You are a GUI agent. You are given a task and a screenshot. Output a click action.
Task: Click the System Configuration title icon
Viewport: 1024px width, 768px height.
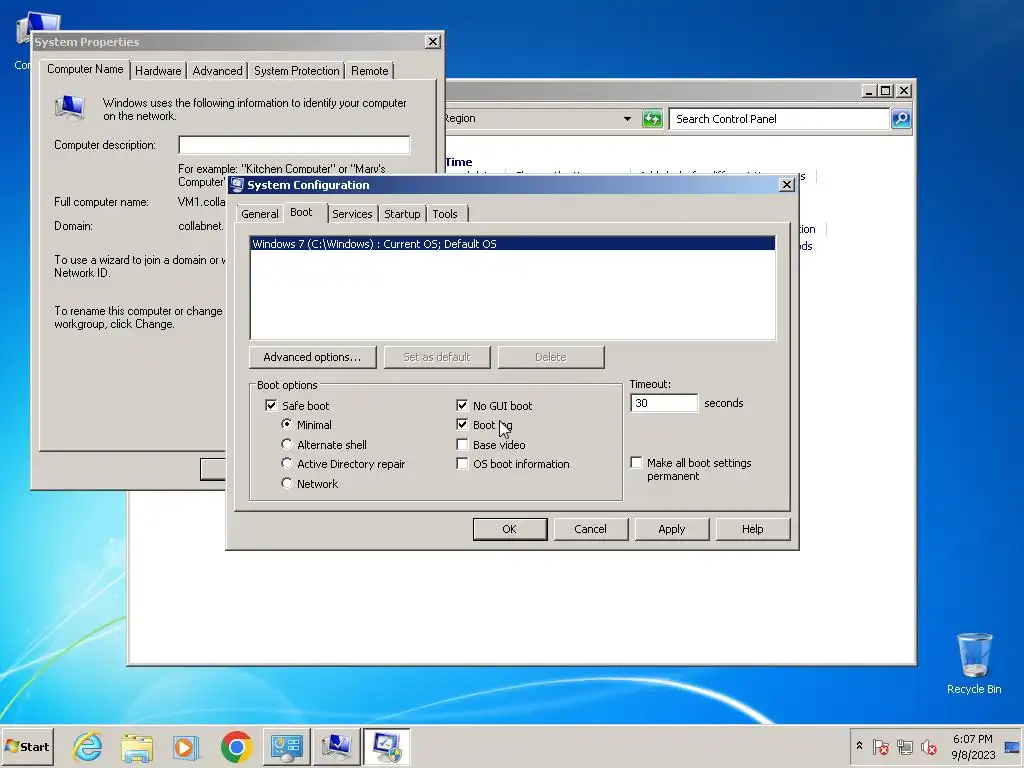click(236, 185)
